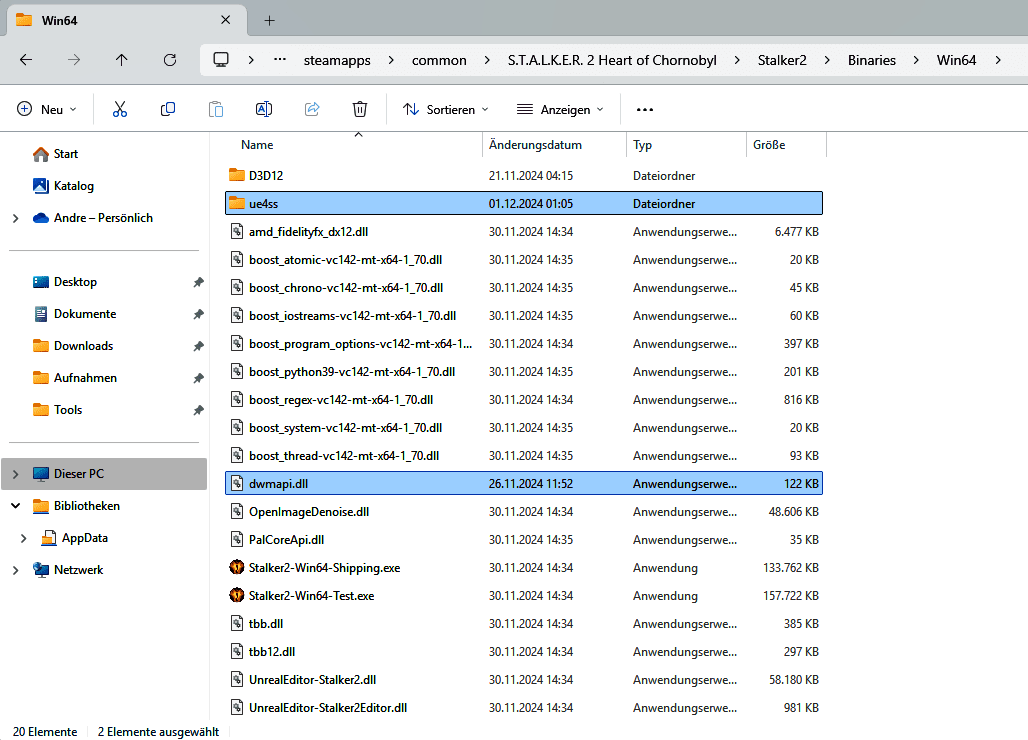Click the Netzwerk network icon

point(41,570)
